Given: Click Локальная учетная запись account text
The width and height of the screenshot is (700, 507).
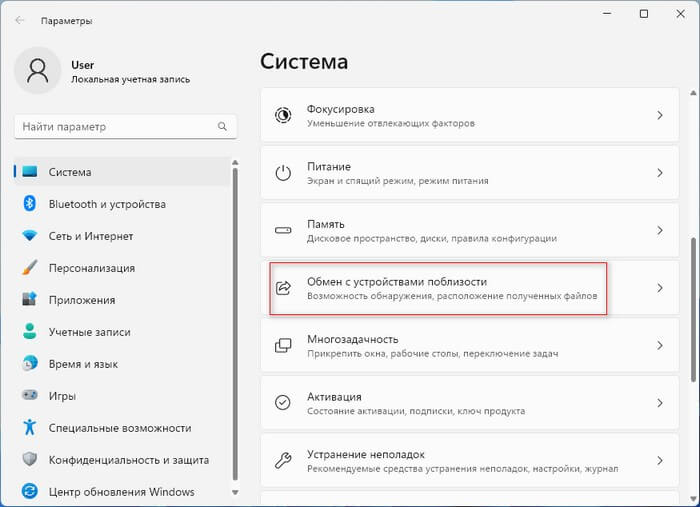Looking at the screenshot, I should click(x=131, y=79).
